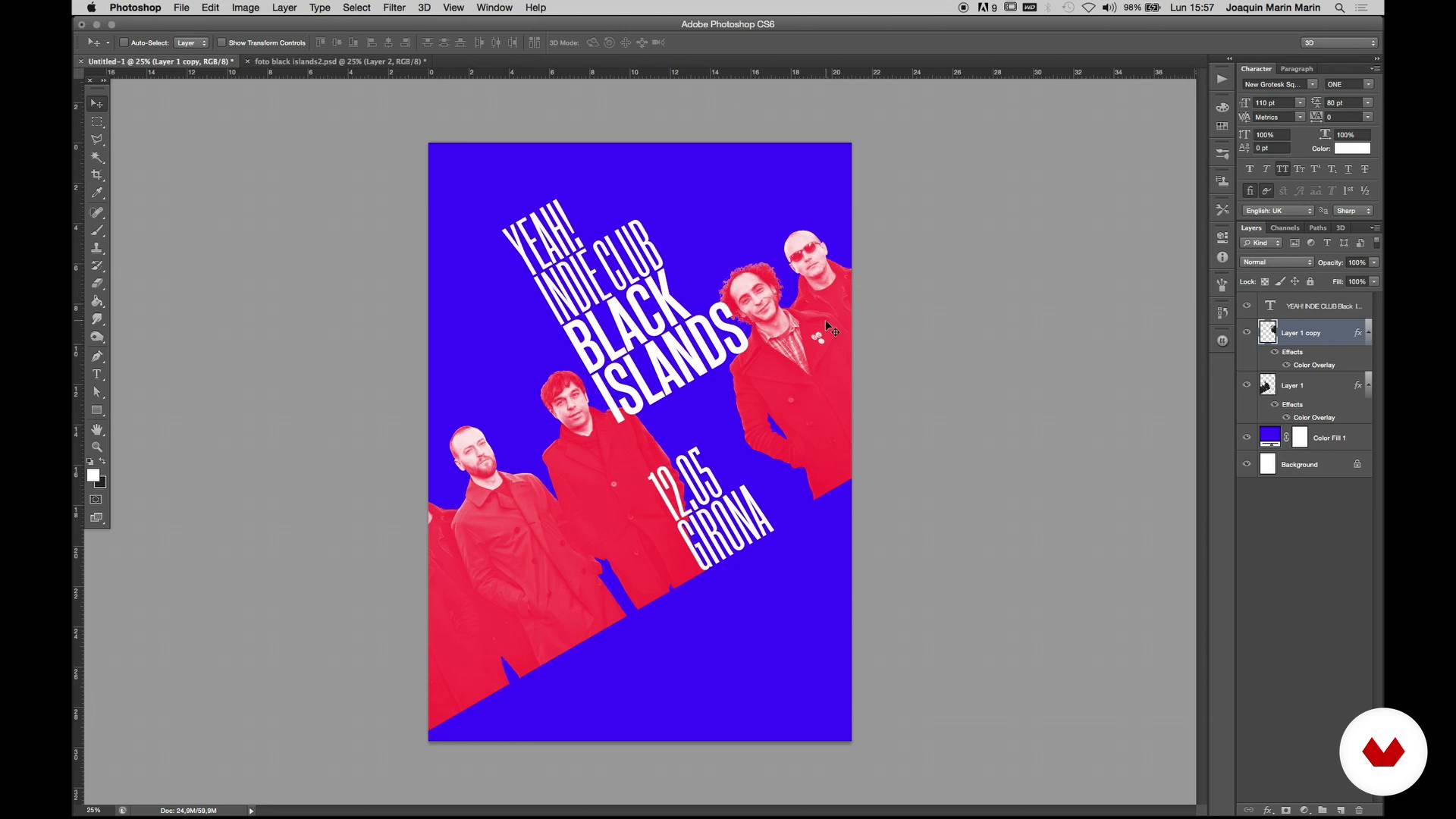
Task: Hide the Layer 1 copy layer
Action: 1247,332
